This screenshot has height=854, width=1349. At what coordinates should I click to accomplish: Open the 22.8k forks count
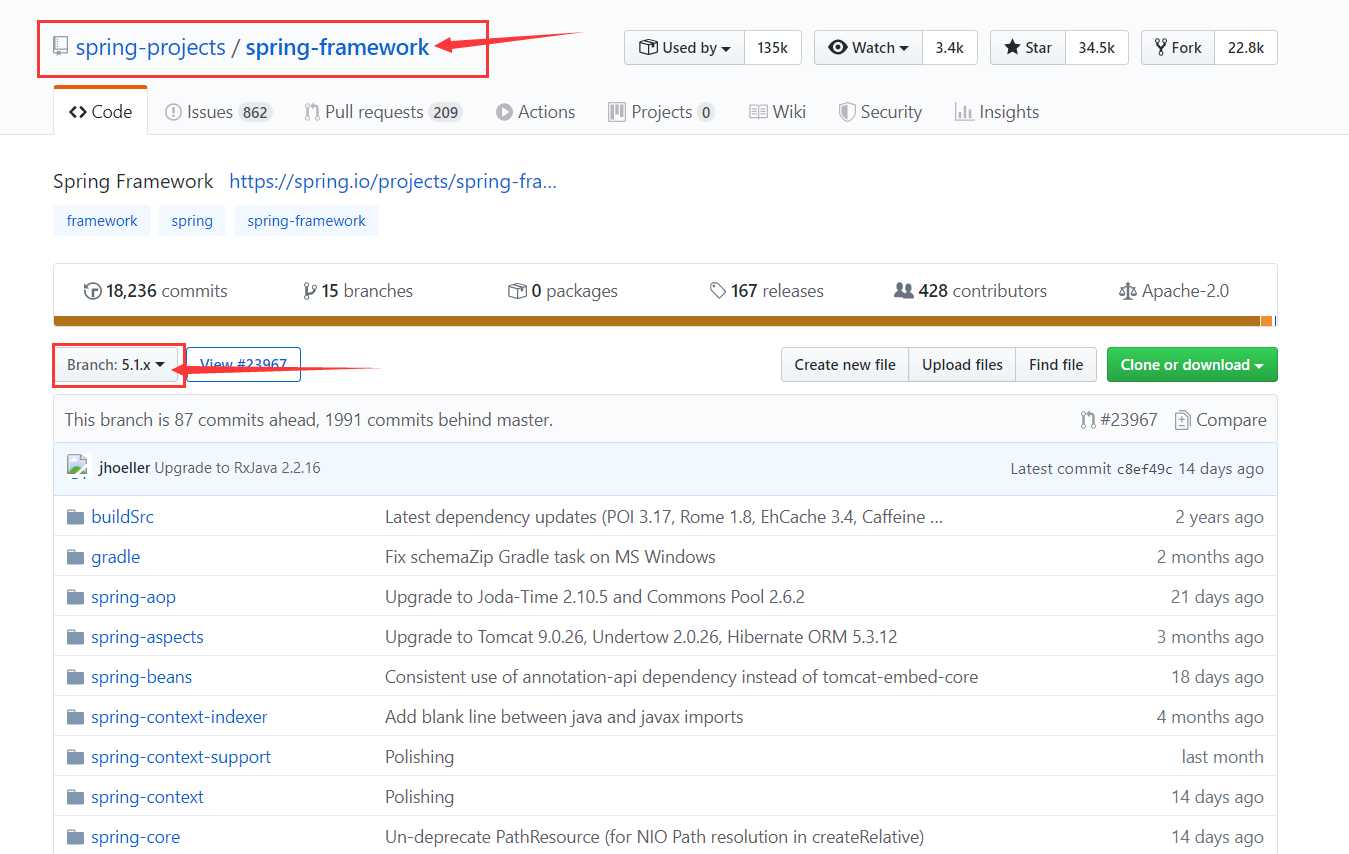[1245, 48]
